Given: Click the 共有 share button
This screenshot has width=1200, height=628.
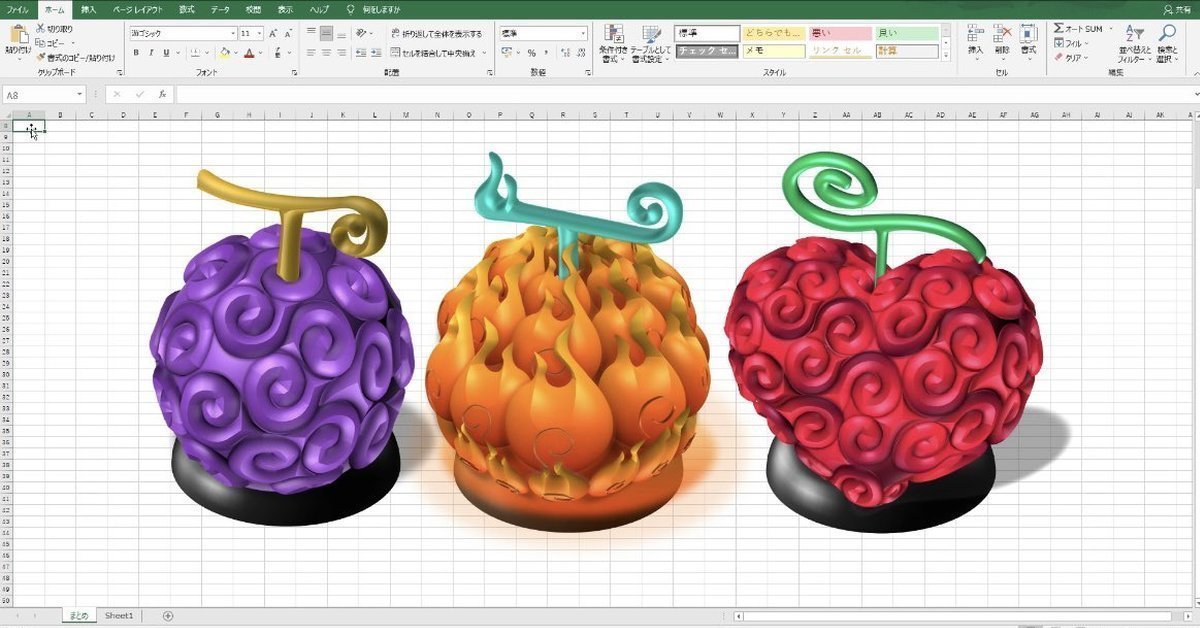Looking at the screenshot, I should [x=1179, y=9].
